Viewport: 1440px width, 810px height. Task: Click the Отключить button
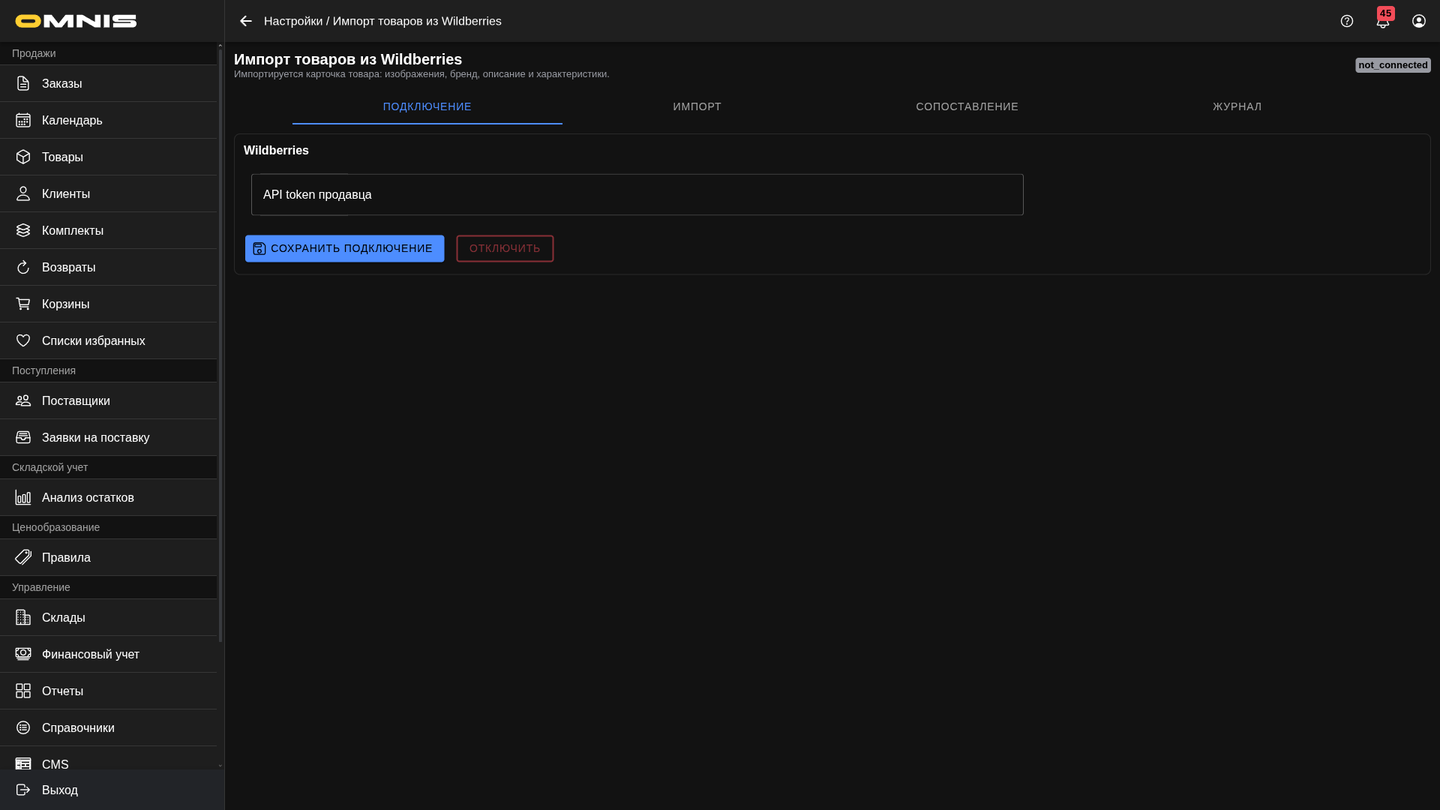[505, 248]
